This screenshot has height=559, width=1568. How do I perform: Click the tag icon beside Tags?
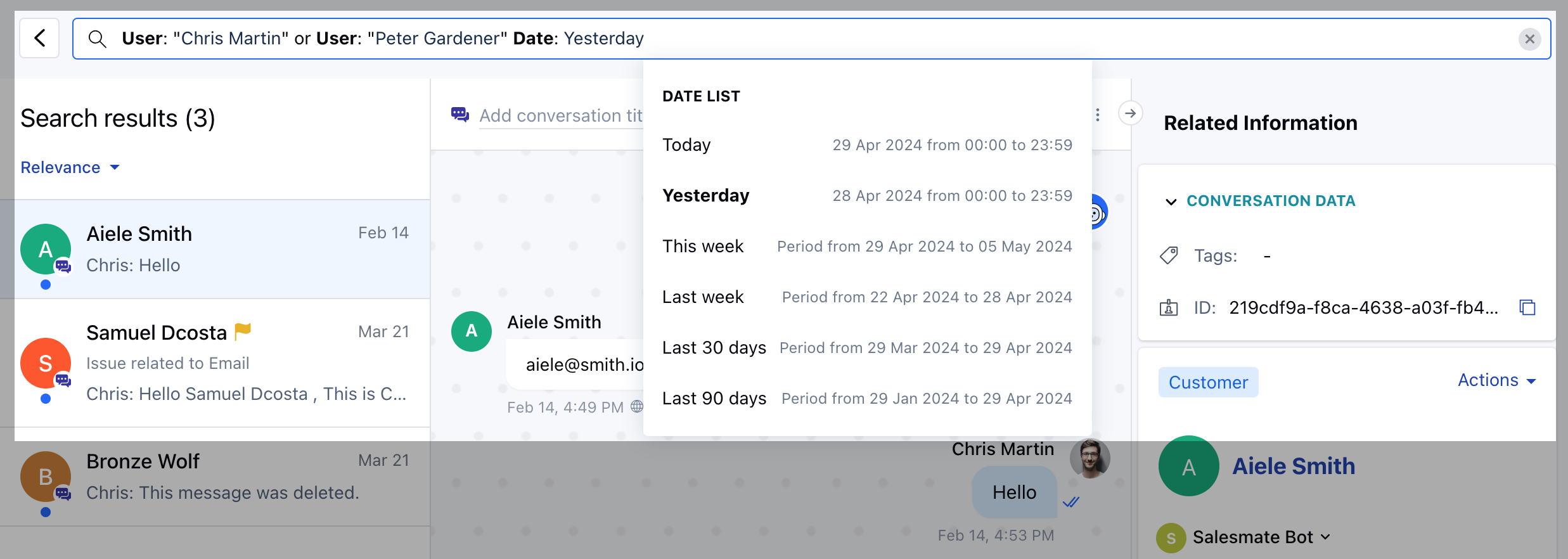pyautogui.click(x=1169, y=255)
